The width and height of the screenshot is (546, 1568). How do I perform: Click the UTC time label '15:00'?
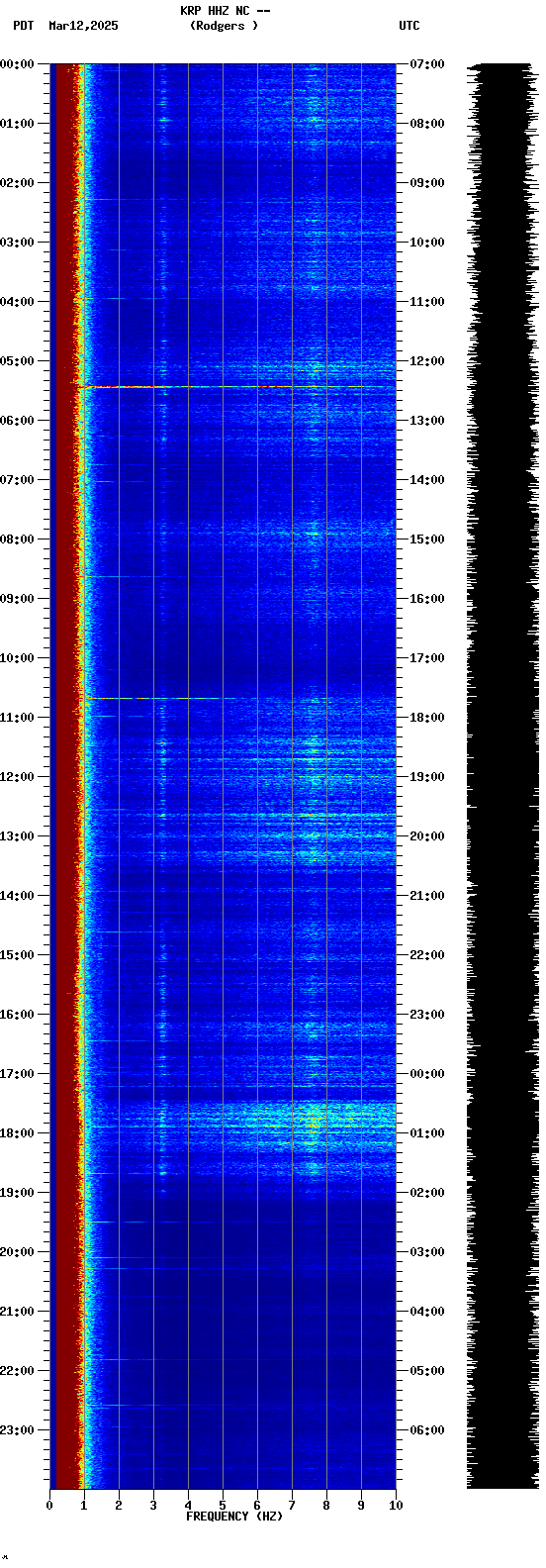[x=427, y=539]
